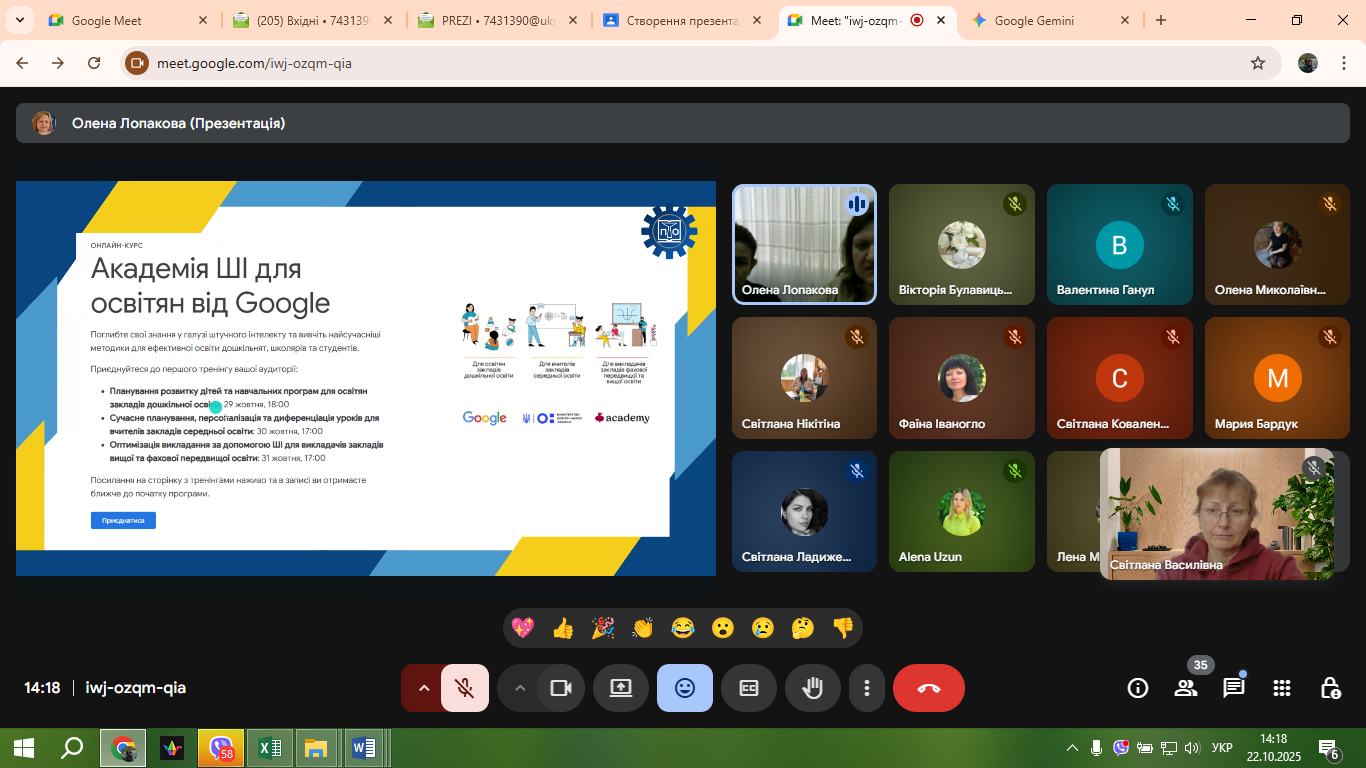The width and height of the screenshot is (1366, 768).
Task: Select Олена Лопакова's video tile
Action: click(x=804, y=244)
